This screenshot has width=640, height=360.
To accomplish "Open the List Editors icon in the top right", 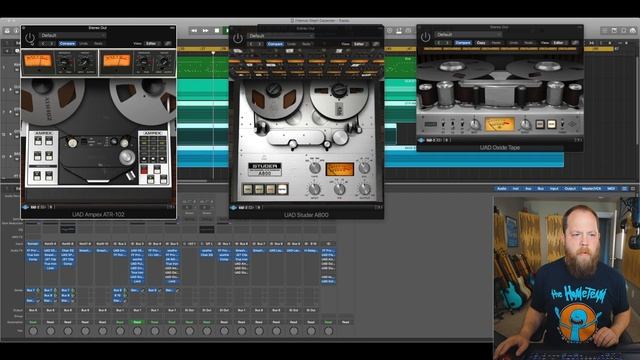I will pyautogui.click(x=604, y=31).
